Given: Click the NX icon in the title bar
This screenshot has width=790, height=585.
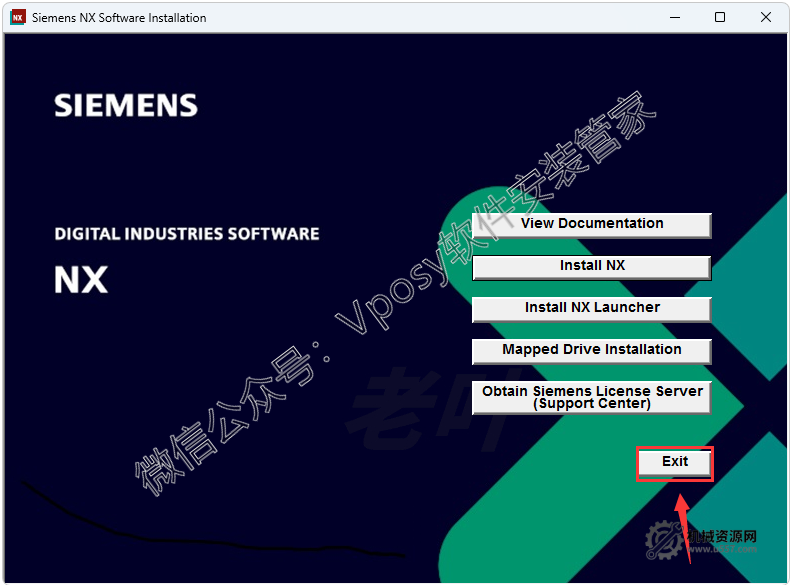Looking at the screenshot, I should click(x=17, y=17).
